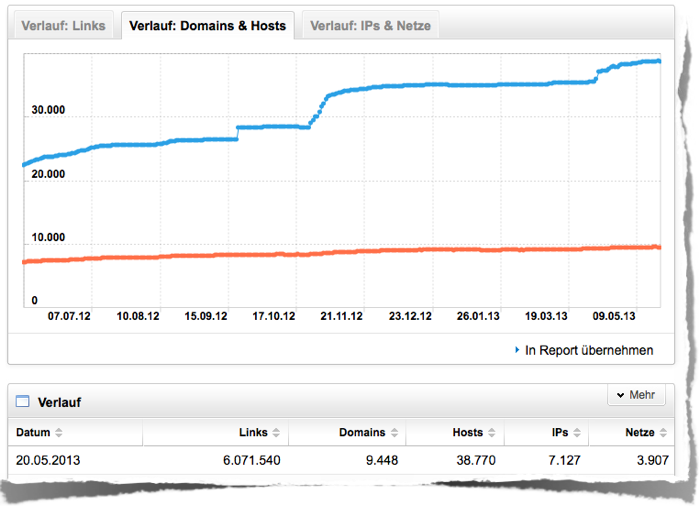Click the orange domains line in the chart
This screenshot has width=700, height=506.
pos(450,249)
